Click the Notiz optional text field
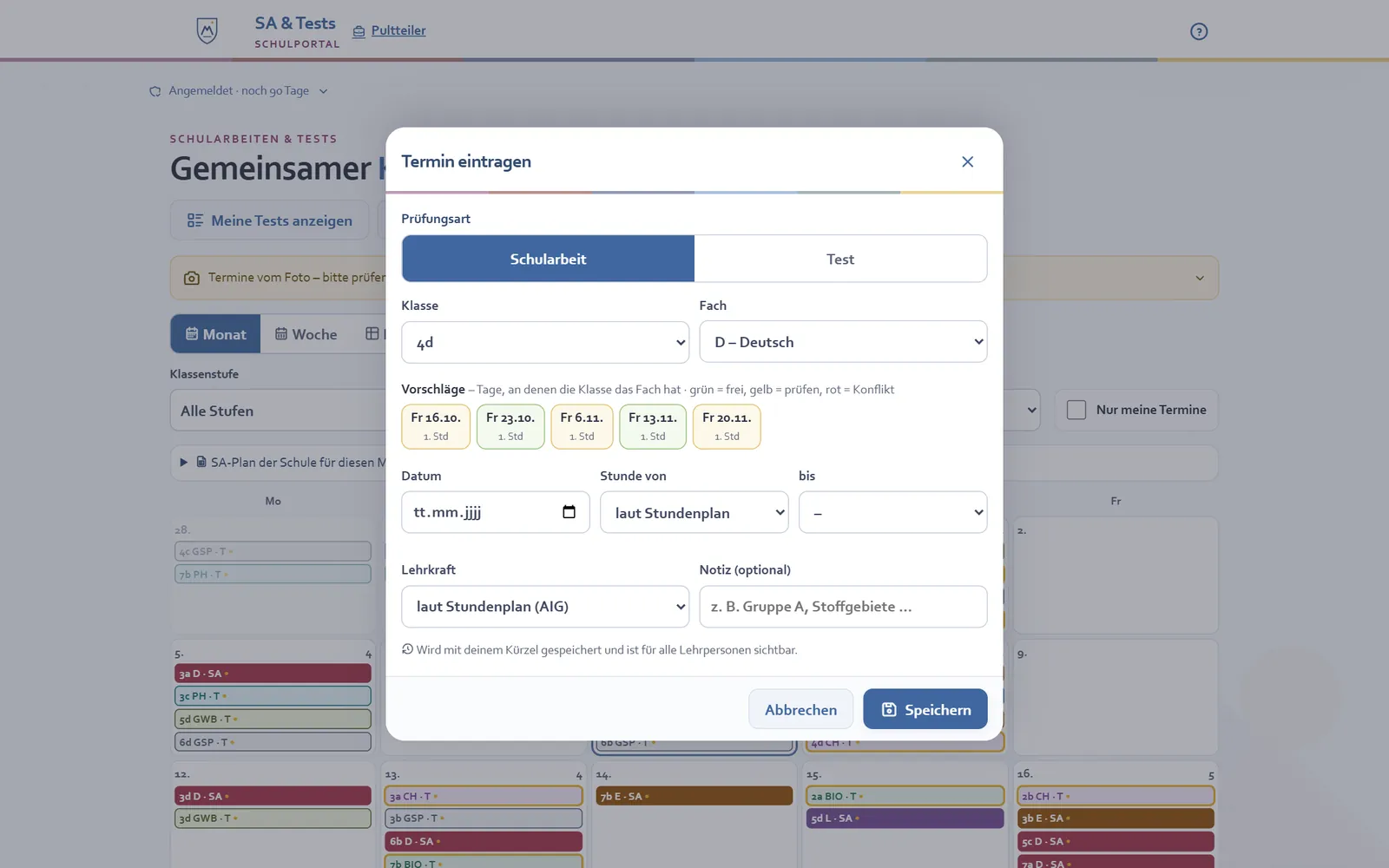This screenshot has width=1389, height=868. [843, 607]
